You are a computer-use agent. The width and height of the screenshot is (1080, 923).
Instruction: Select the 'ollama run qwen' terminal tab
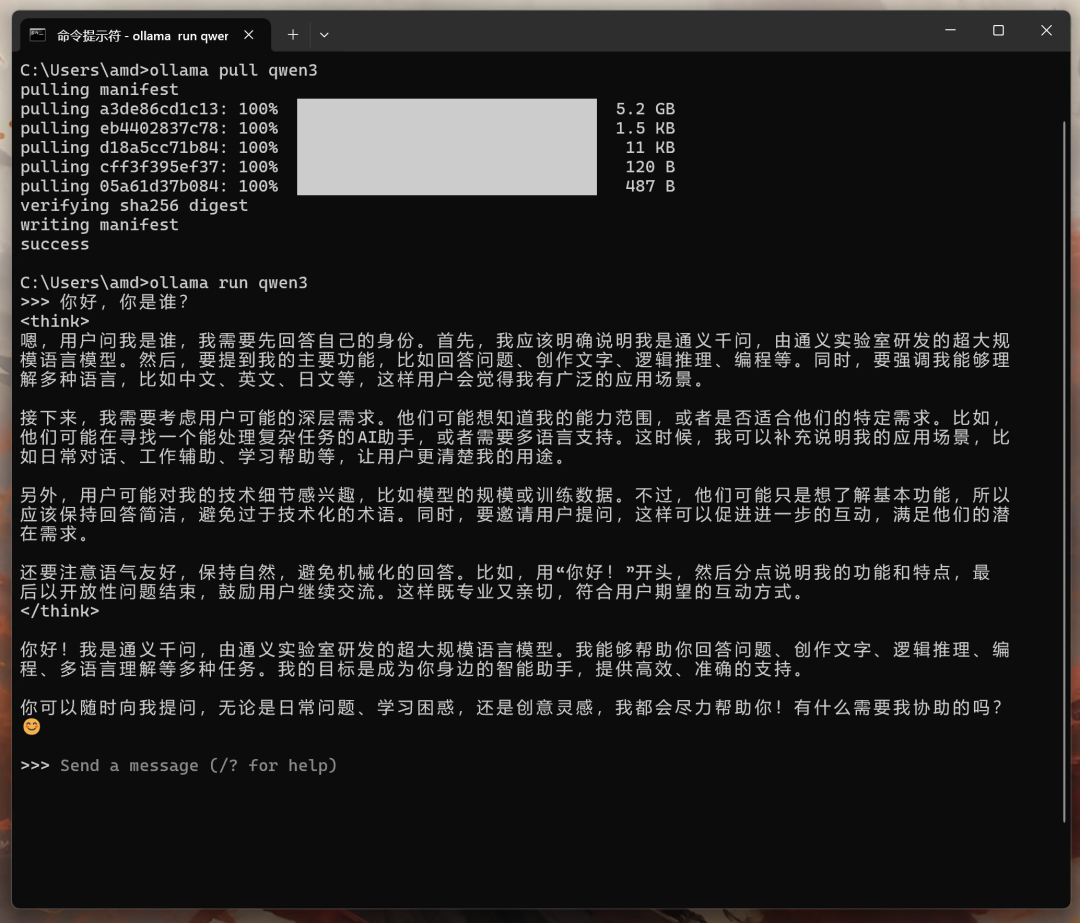click(145, 35)
